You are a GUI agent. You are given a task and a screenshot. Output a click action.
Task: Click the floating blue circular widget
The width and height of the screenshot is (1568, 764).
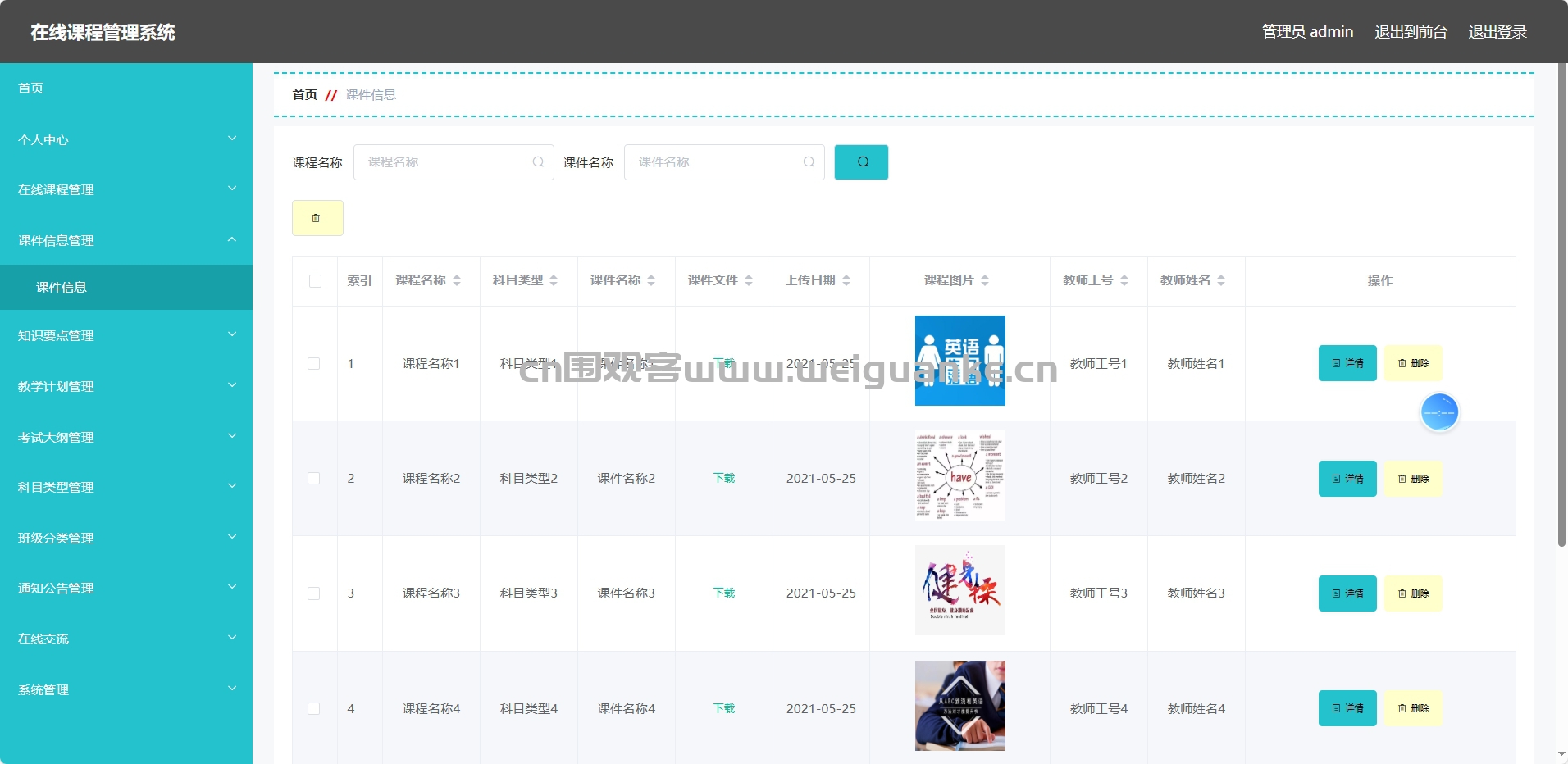pyautogui.click(x=1439, y=412)
